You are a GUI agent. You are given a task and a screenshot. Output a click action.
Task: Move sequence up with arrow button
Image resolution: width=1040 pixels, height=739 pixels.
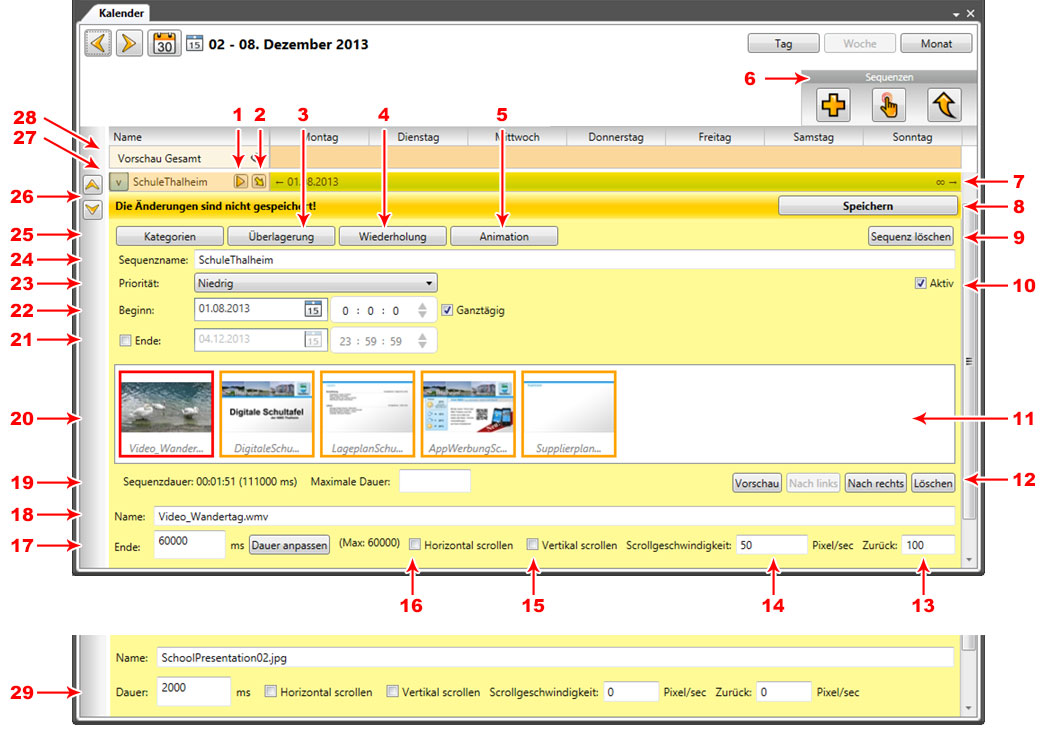pos(92,184)
